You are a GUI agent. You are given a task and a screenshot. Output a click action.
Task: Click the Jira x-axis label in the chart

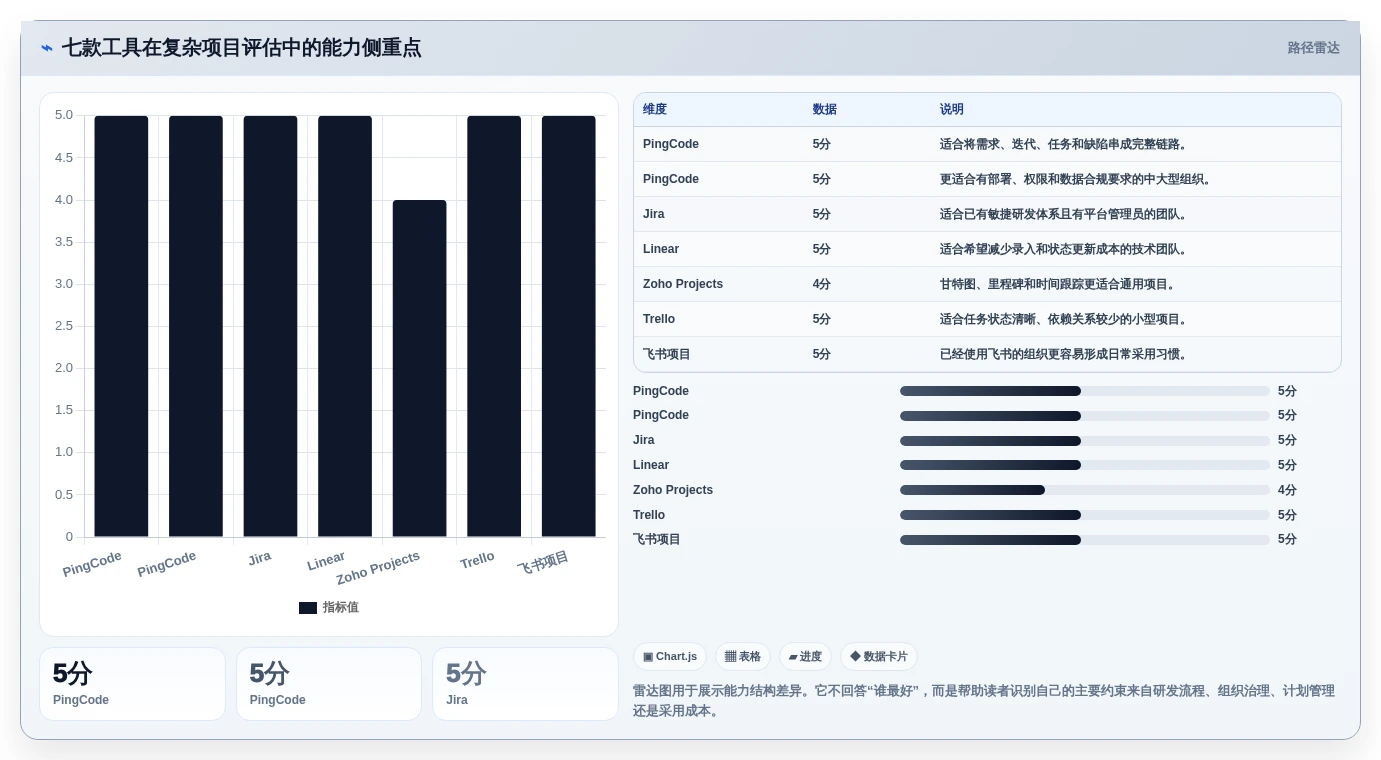coord(259,558)
